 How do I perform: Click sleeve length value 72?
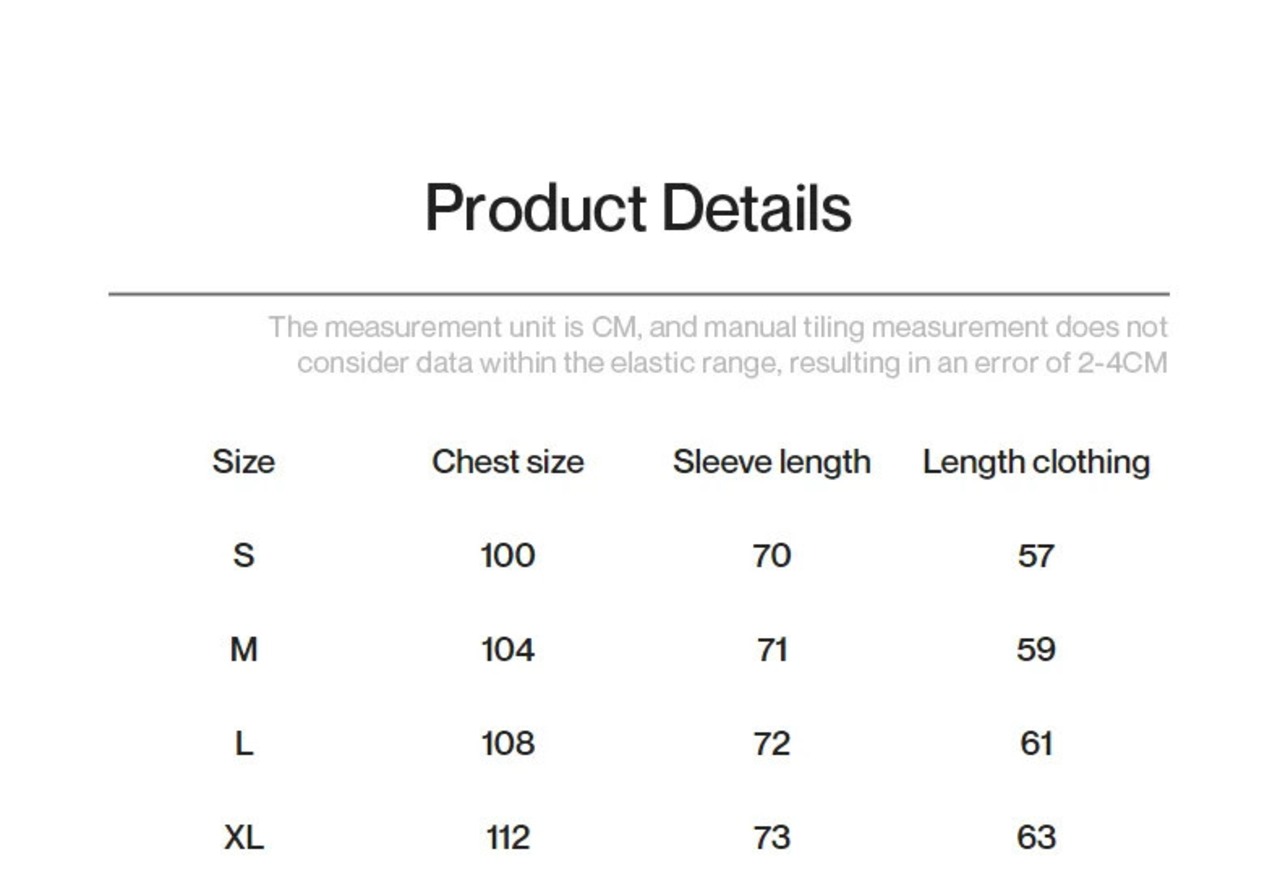(x=771, y=744)
